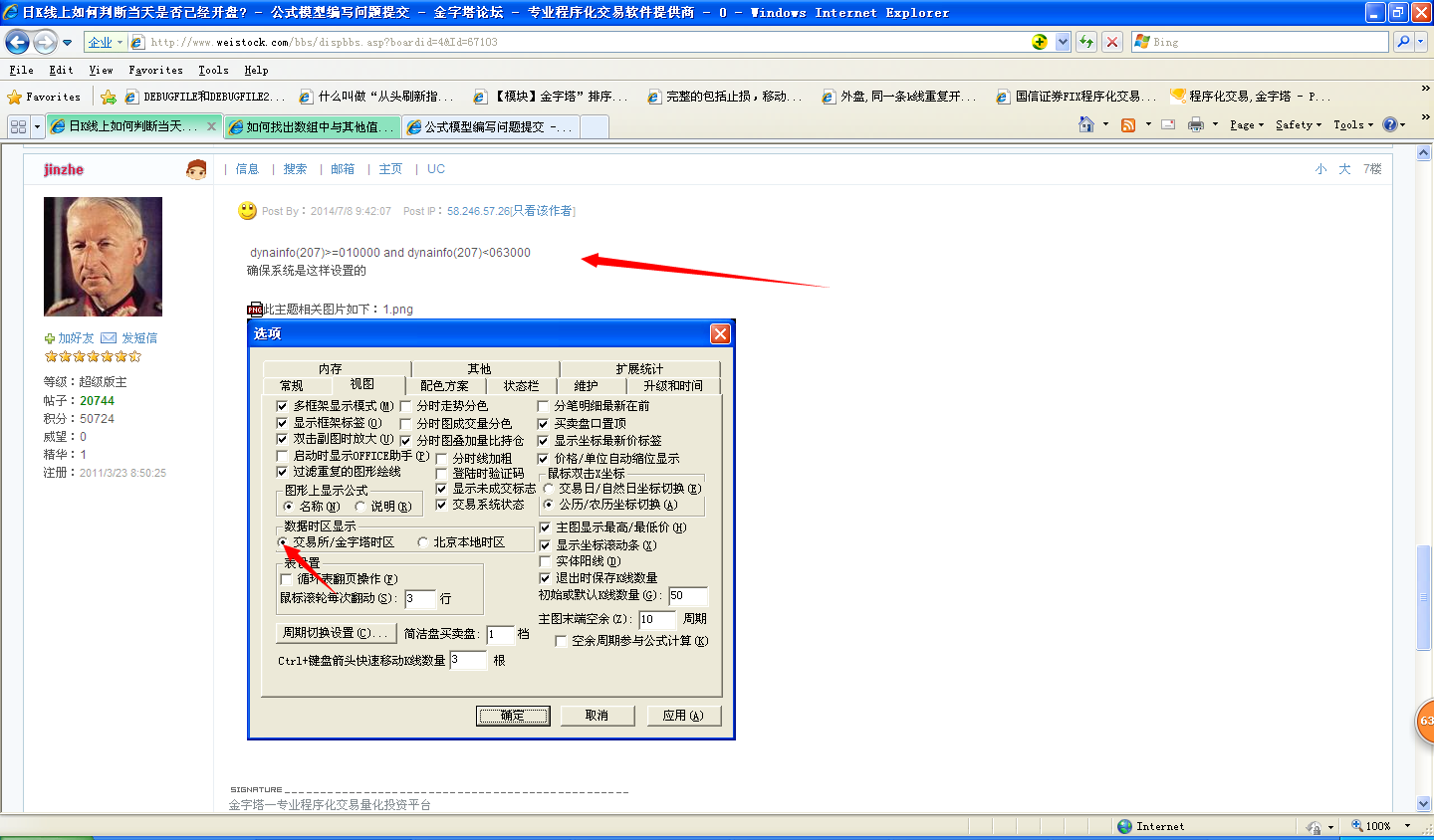Click the RSS Feeds icon

tap(1128, 124)
